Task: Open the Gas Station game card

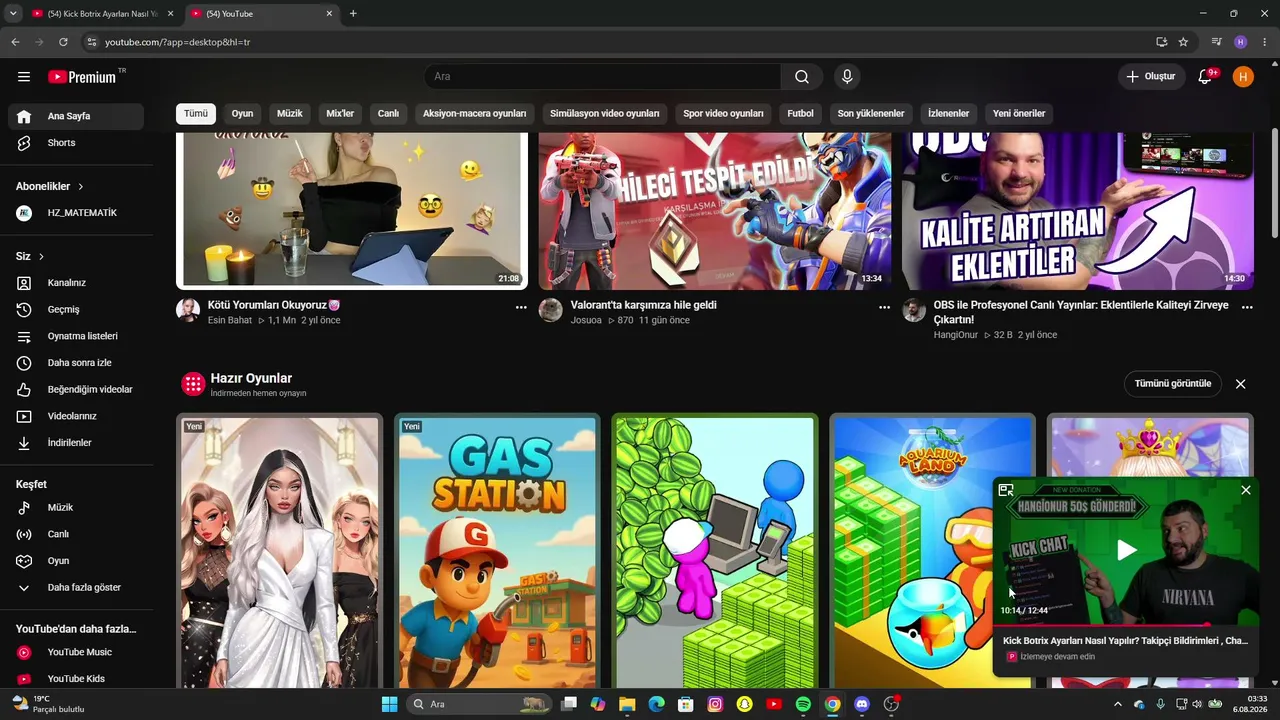Action: click(497, 551)
